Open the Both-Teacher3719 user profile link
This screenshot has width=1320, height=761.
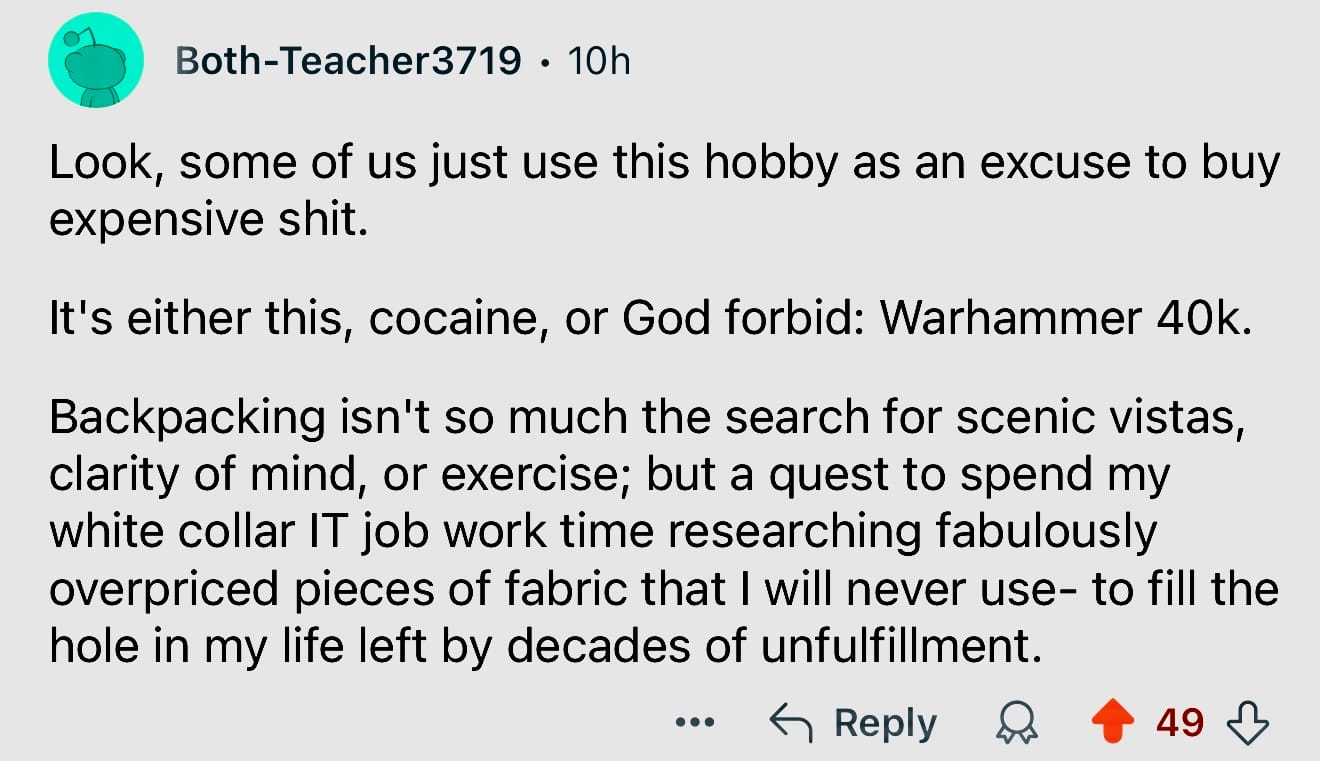point(348,62)
